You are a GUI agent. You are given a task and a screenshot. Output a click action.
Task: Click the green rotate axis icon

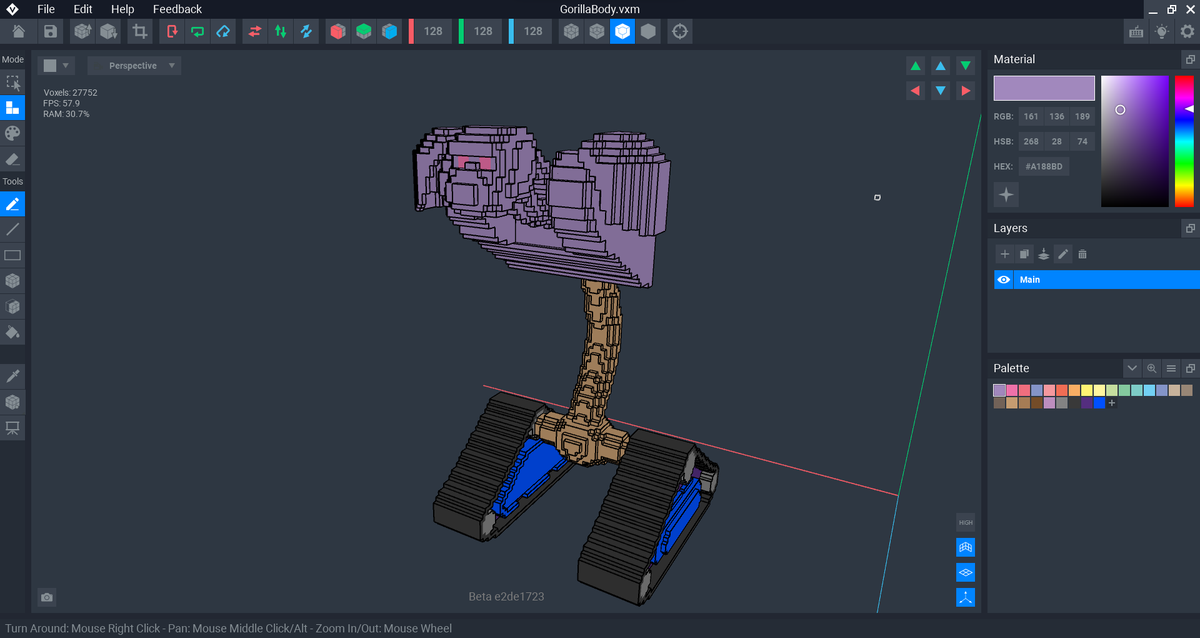point(197,31)
